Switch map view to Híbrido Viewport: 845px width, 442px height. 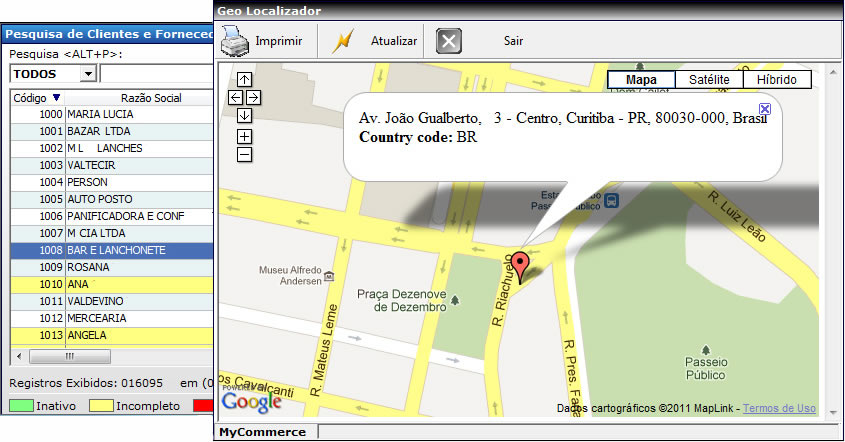pos(777,80)
